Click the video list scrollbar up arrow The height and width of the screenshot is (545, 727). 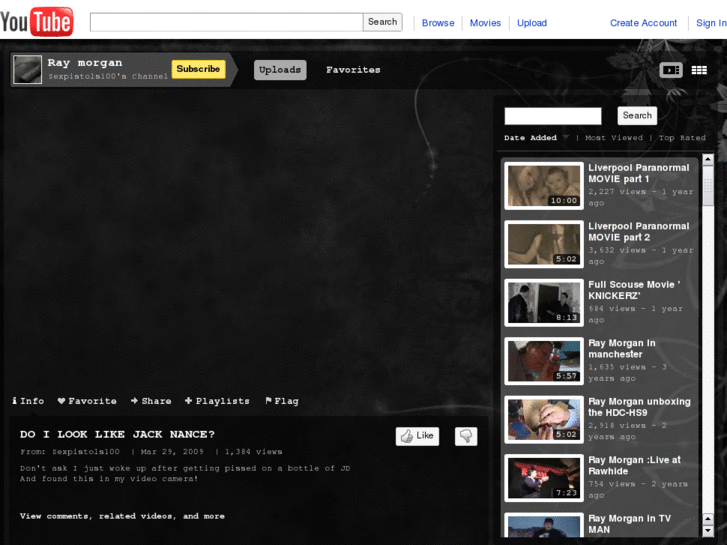(x=708, y=160)
